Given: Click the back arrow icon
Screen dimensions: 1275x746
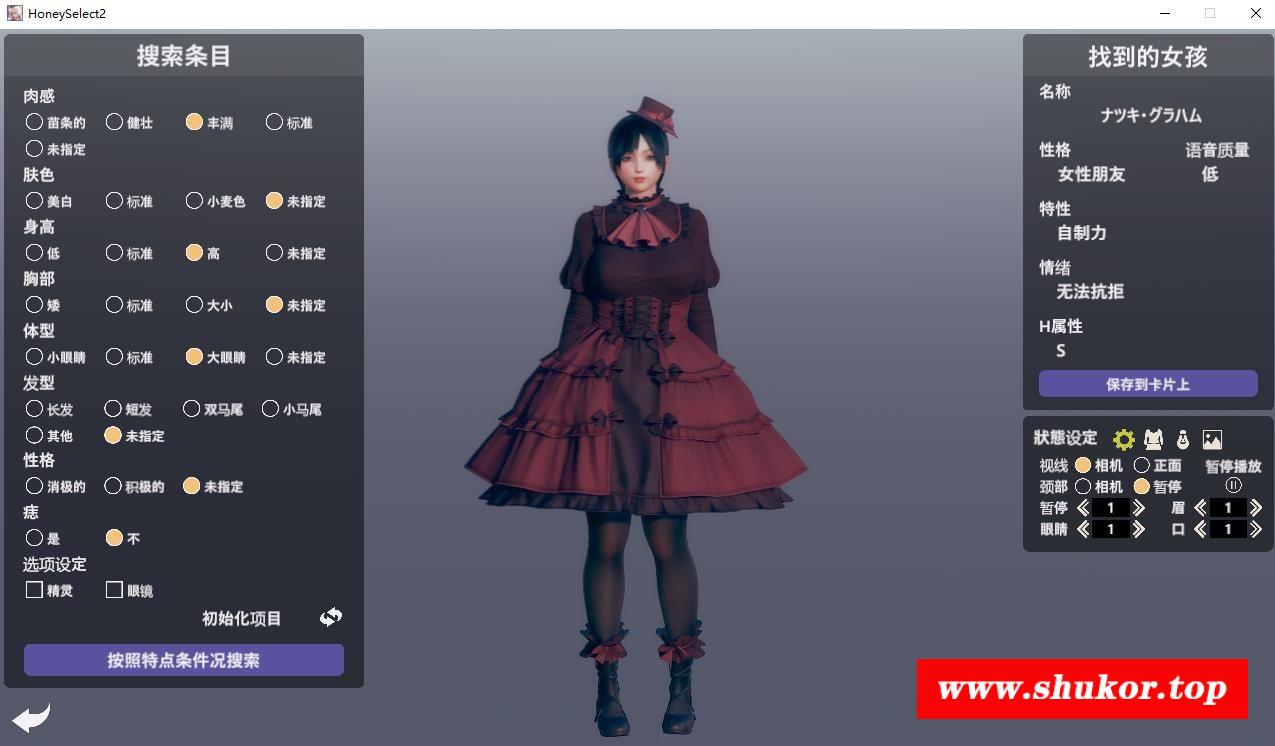Looking at the screenshot, I should tap(31, 717).
